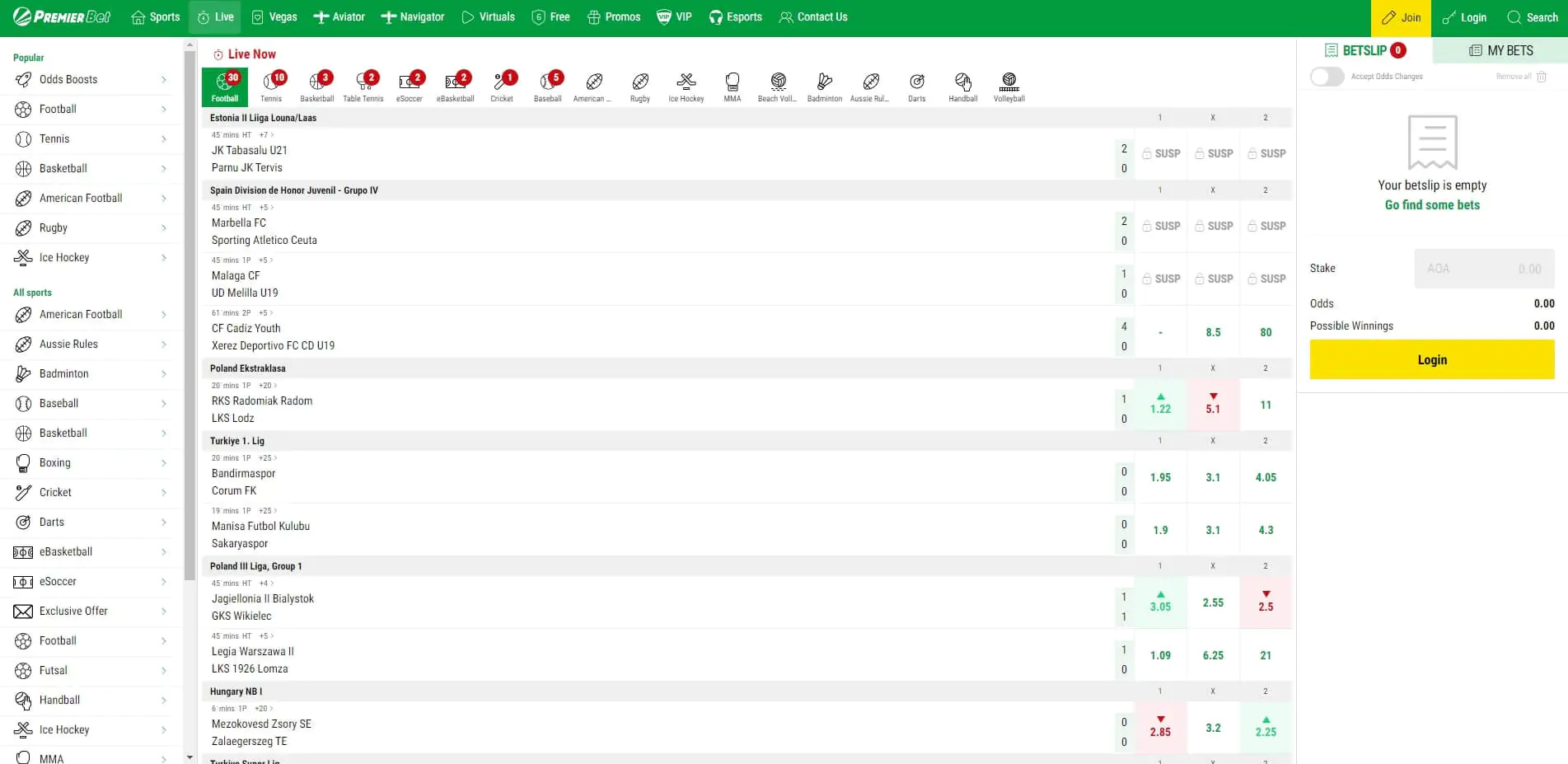This screenshot has height=764, width=1568.
Task: Select the Cricket live sport filter
Action: [502, 87]
